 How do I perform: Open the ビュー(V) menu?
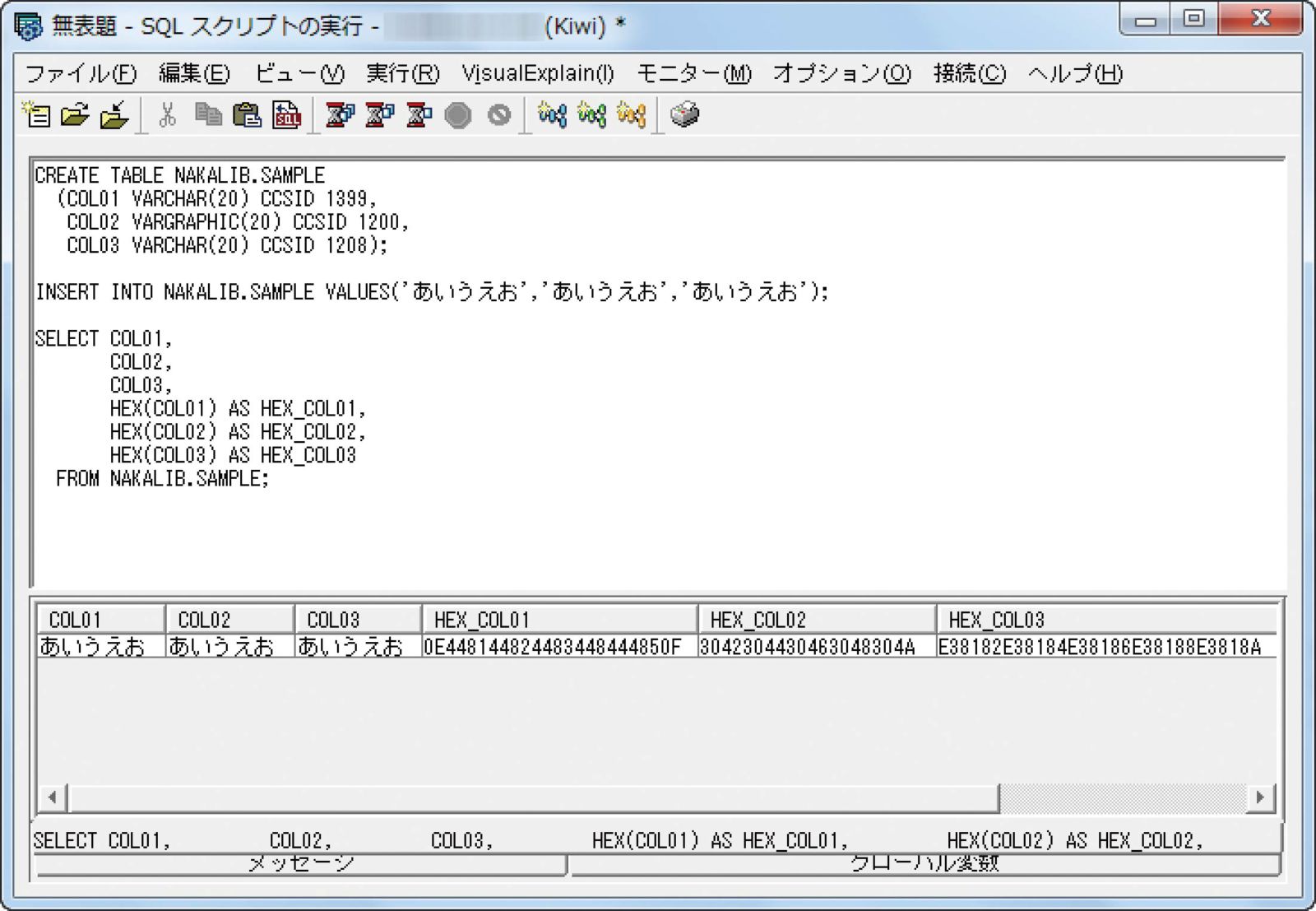click(x=299, y=74)
